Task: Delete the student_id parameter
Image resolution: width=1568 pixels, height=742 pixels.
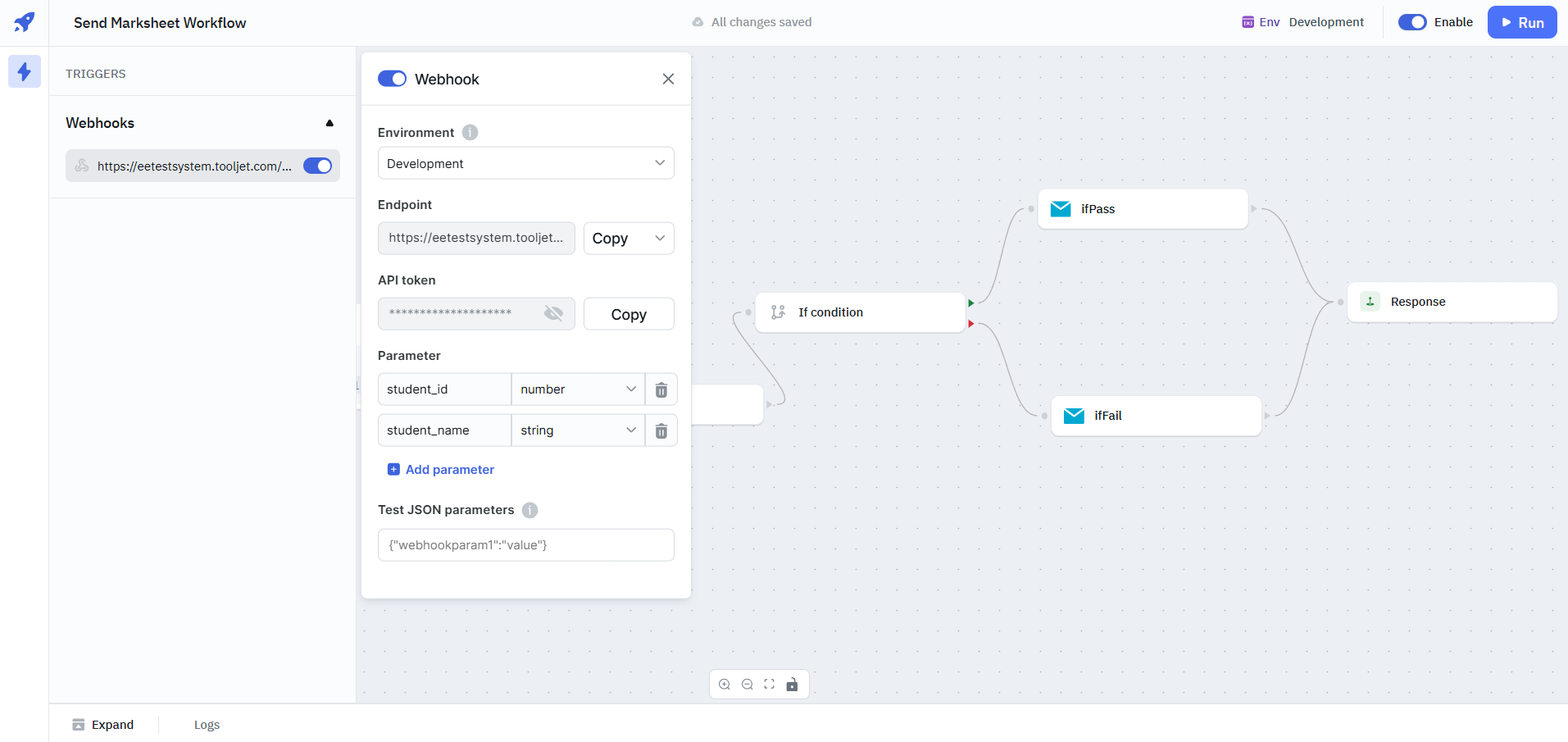Action: click(x=661, y=389)
